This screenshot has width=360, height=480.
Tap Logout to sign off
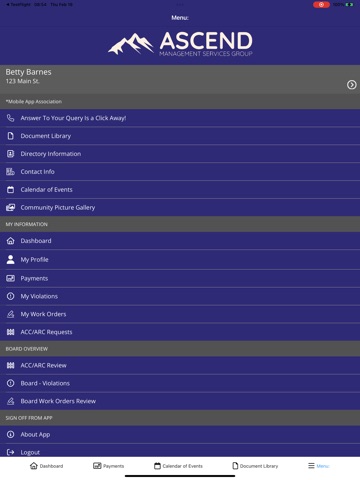pos(180,451)
